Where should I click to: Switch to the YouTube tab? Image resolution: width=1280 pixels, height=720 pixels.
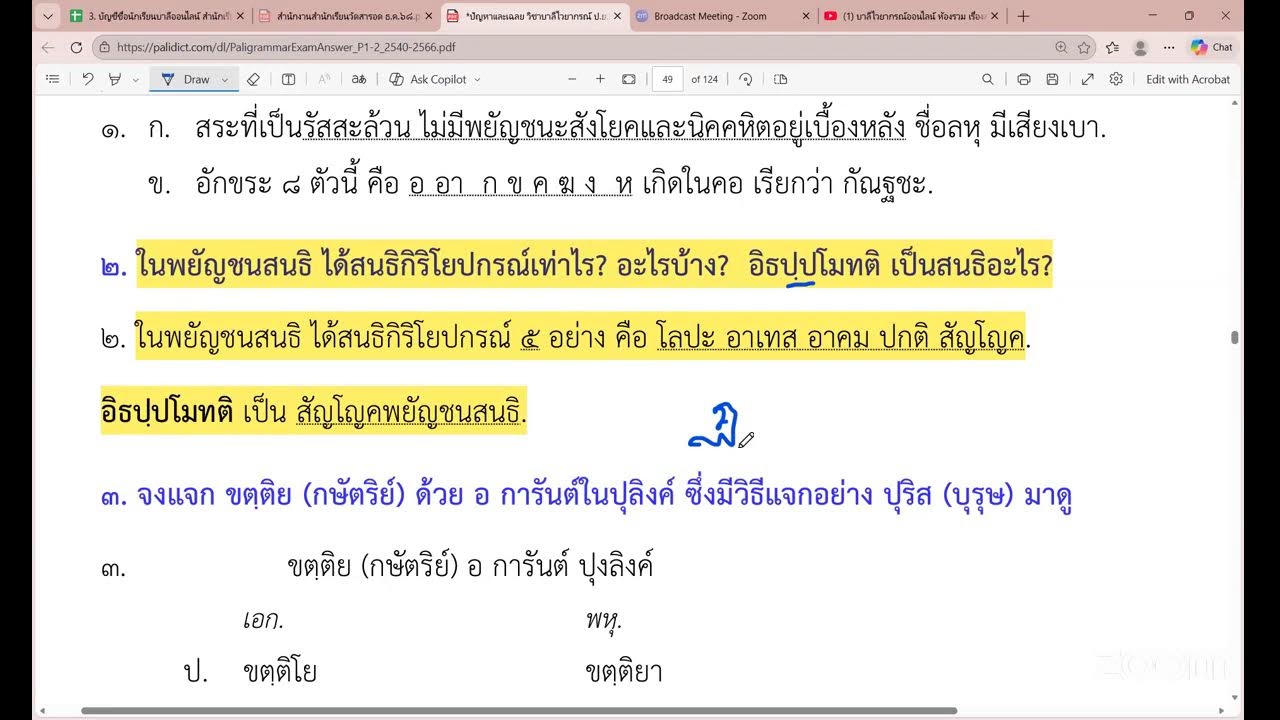(910, 16)
